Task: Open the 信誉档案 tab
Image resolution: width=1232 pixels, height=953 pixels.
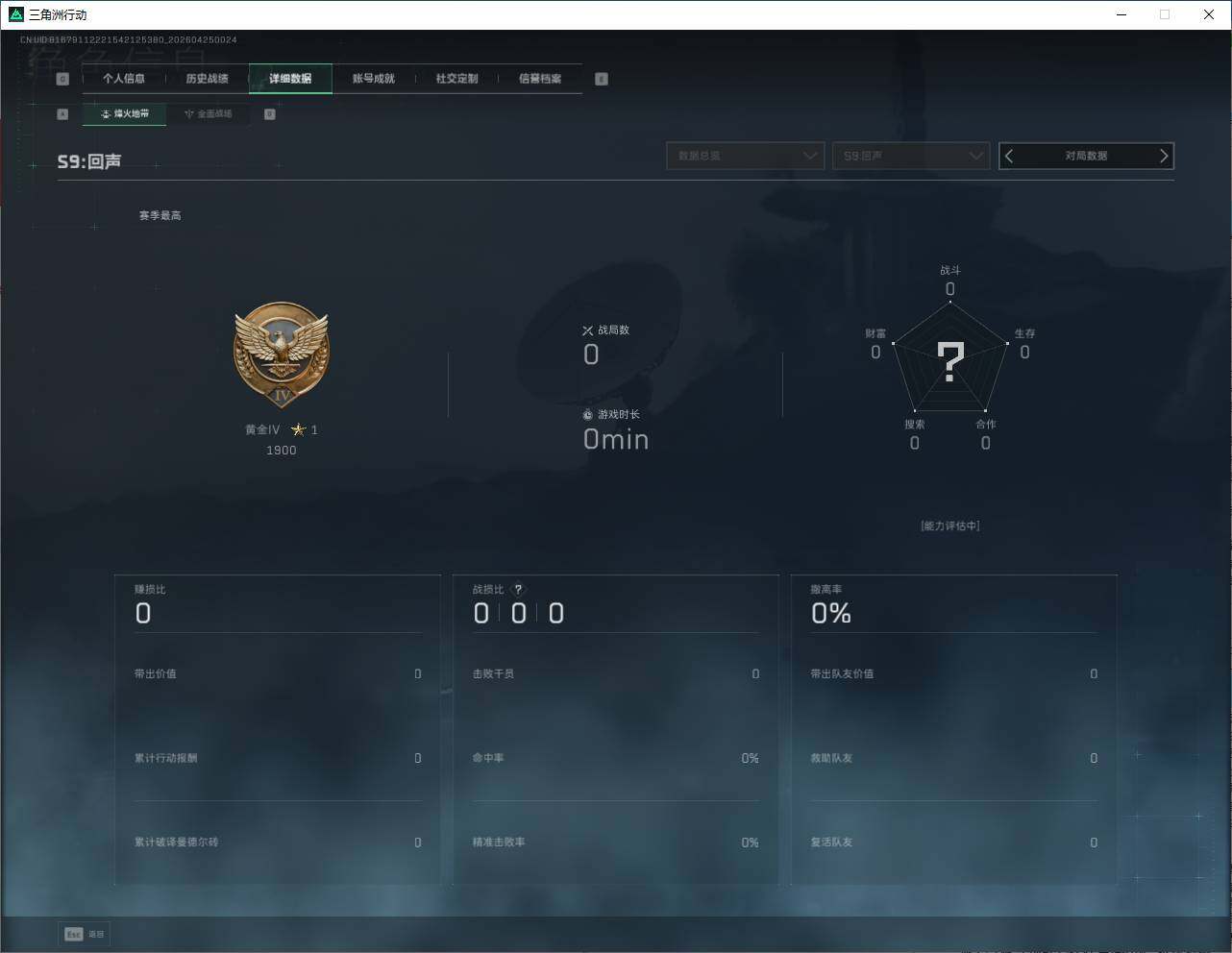Action: pos(540,79)
